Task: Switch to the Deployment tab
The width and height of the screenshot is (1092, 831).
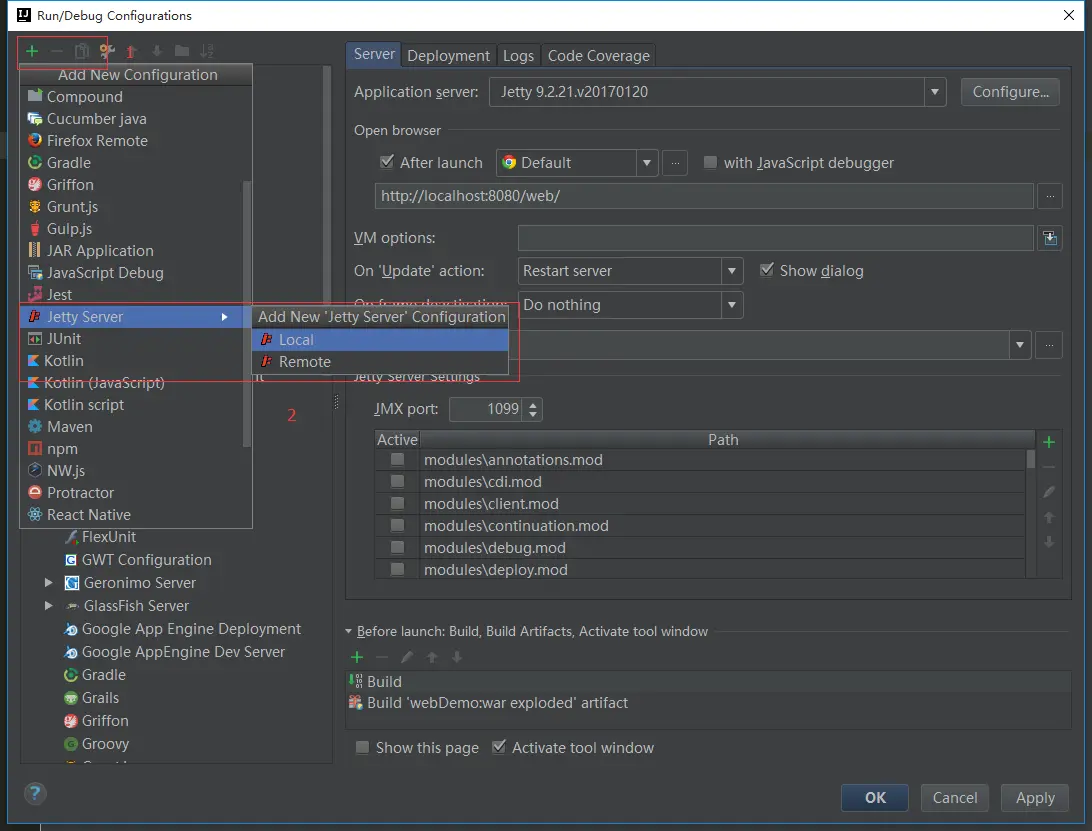Action: (x=448, y=56)
